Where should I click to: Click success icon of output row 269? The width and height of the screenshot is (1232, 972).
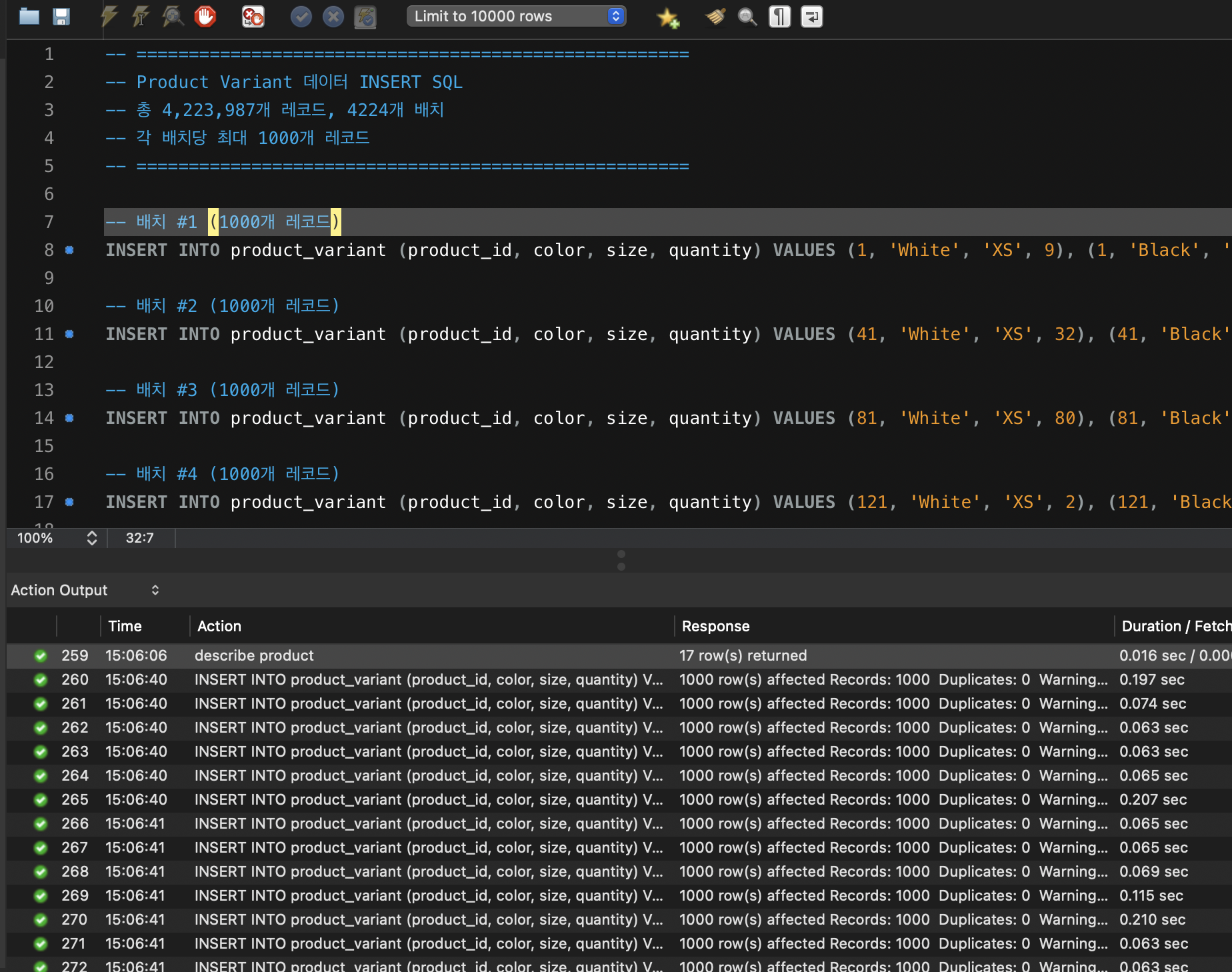coord(41,896)
